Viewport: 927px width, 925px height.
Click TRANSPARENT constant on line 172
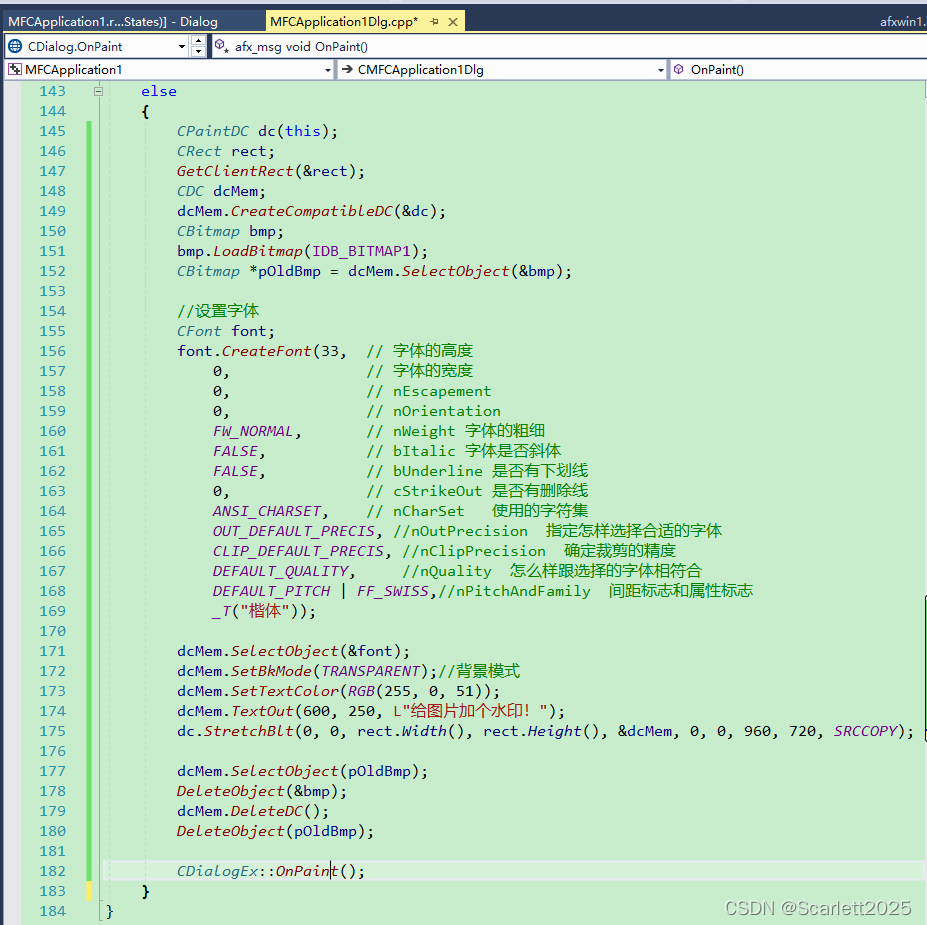[371, 671]
